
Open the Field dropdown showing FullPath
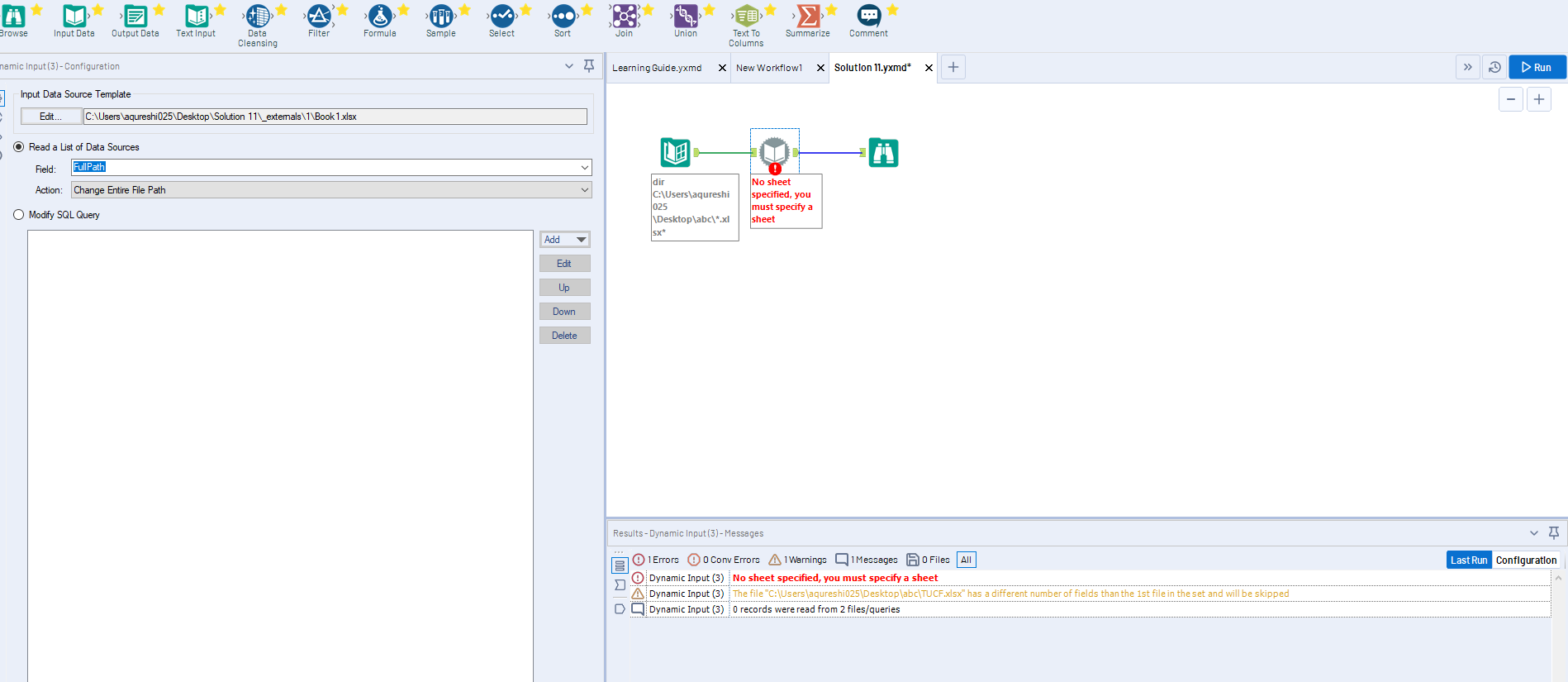click(x=584, y=168)
